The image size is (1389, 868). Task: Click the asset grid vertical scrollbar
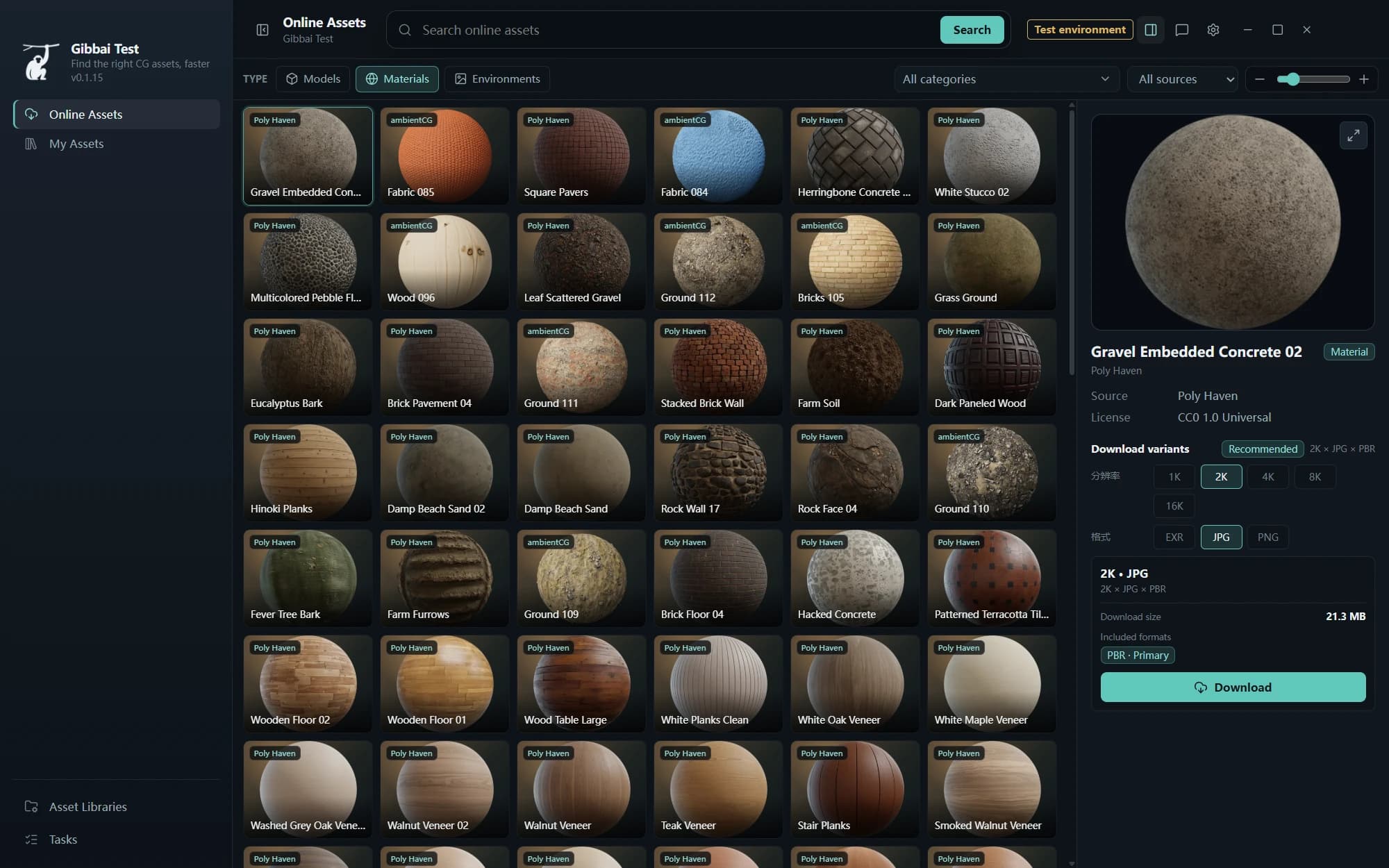click(x=1072, y=243)
